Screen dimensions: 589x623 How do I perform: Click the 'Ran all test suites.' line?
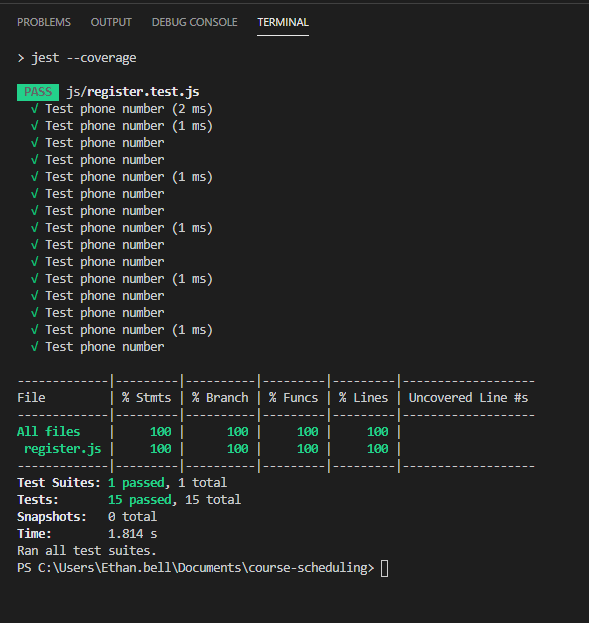(87, 551)
